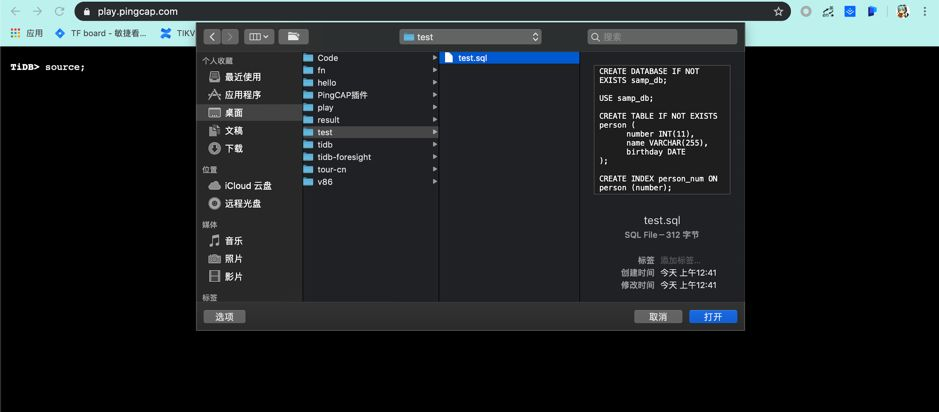Image resolution: width=939 pixels, height=412 pixels.
Task: Expand arrow next to play folder
Action: [435, 108]
